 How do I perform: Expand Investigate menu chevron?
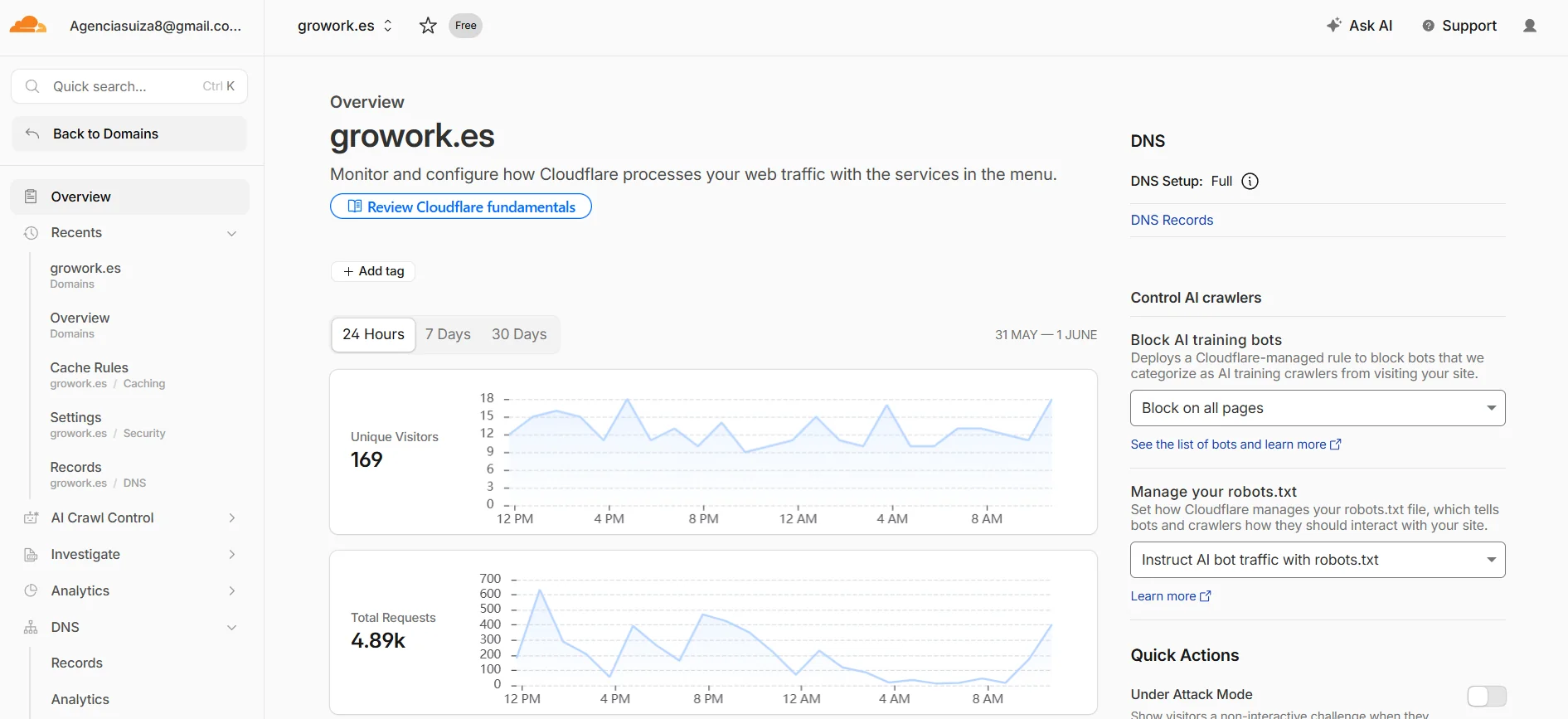[x=232, y=554]
